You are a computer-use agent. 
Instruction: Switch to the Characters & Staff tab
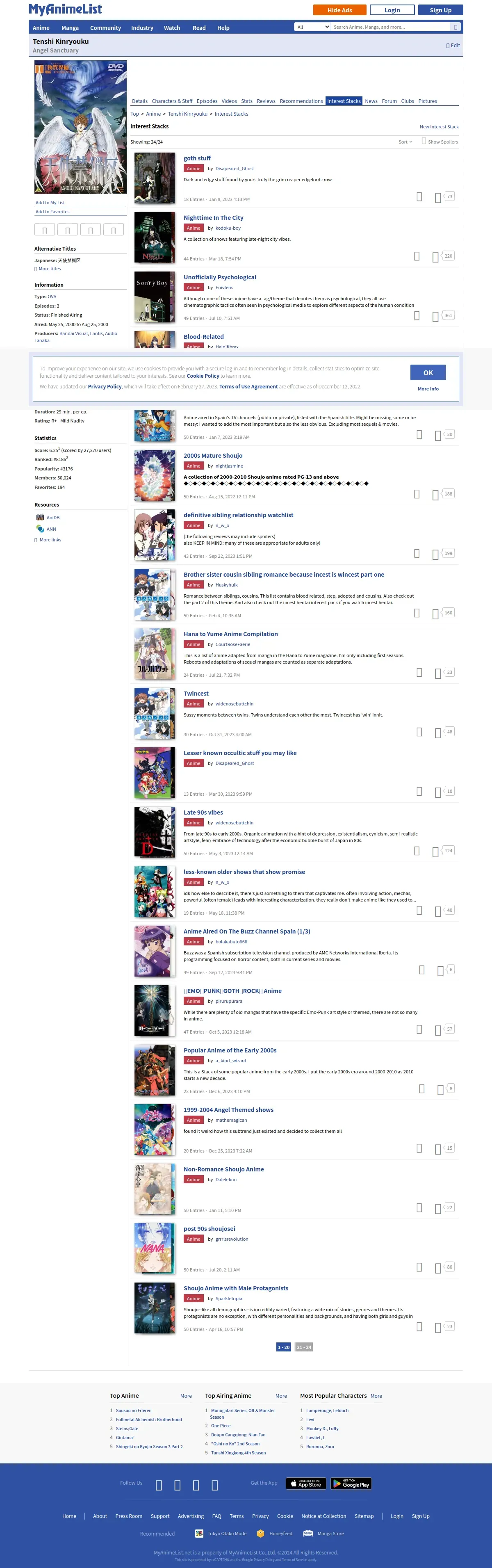coord(172,101)
